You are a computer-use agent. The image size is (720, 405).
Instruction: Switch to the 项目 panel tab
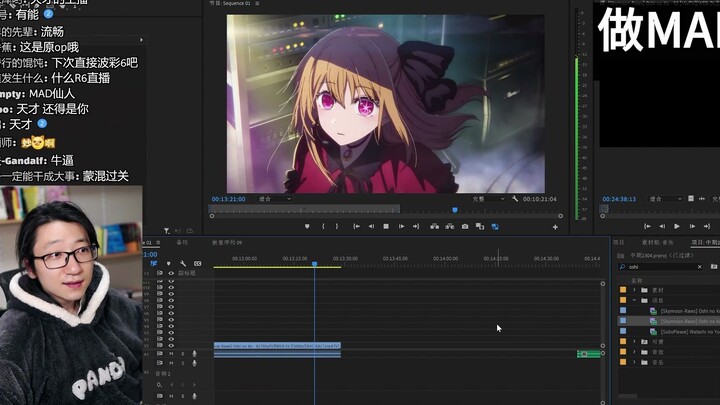pos(619,242)
